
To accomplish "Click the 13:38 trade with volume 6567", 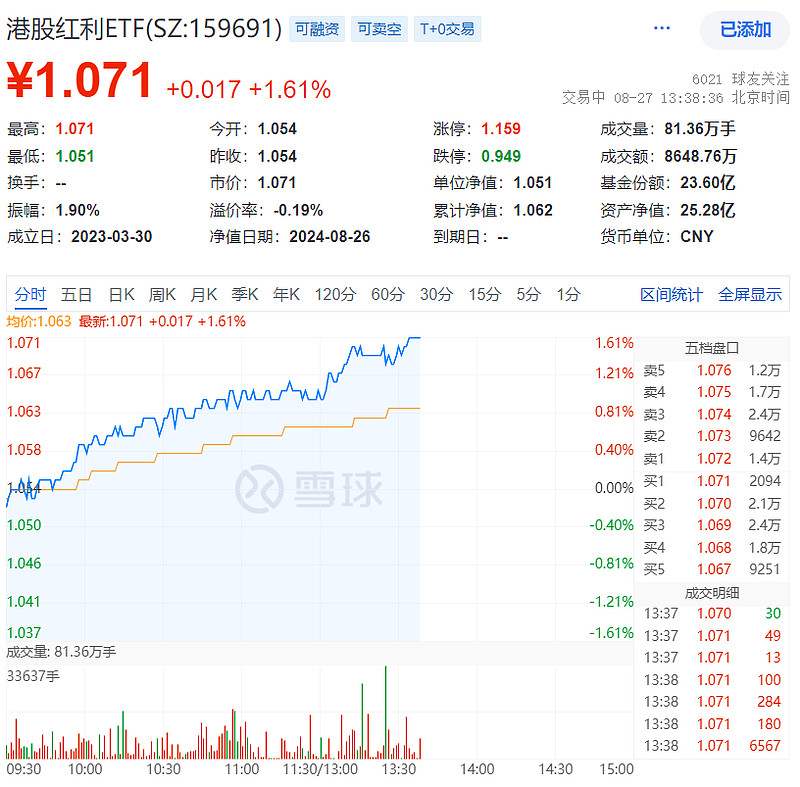I will point(712,746).
